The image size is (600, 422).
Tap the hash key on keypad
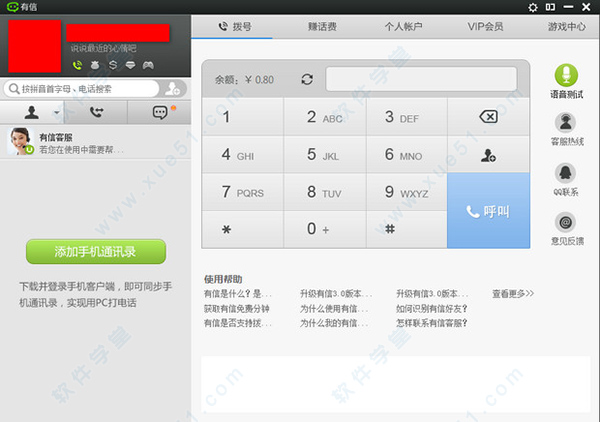[407, 229]
